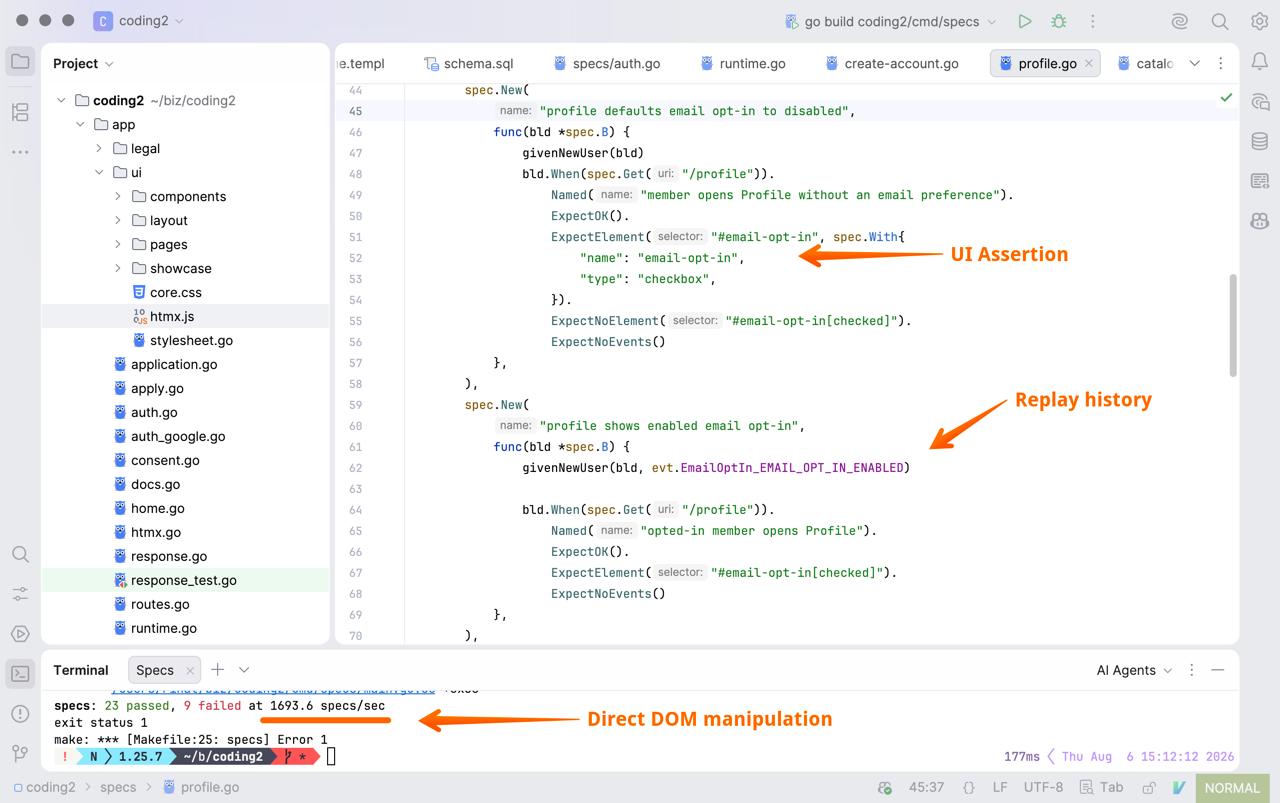Click the specs breadcrumb in status bar
The height and width of the screenshot is (803, 1280).
tap(118, 787)
